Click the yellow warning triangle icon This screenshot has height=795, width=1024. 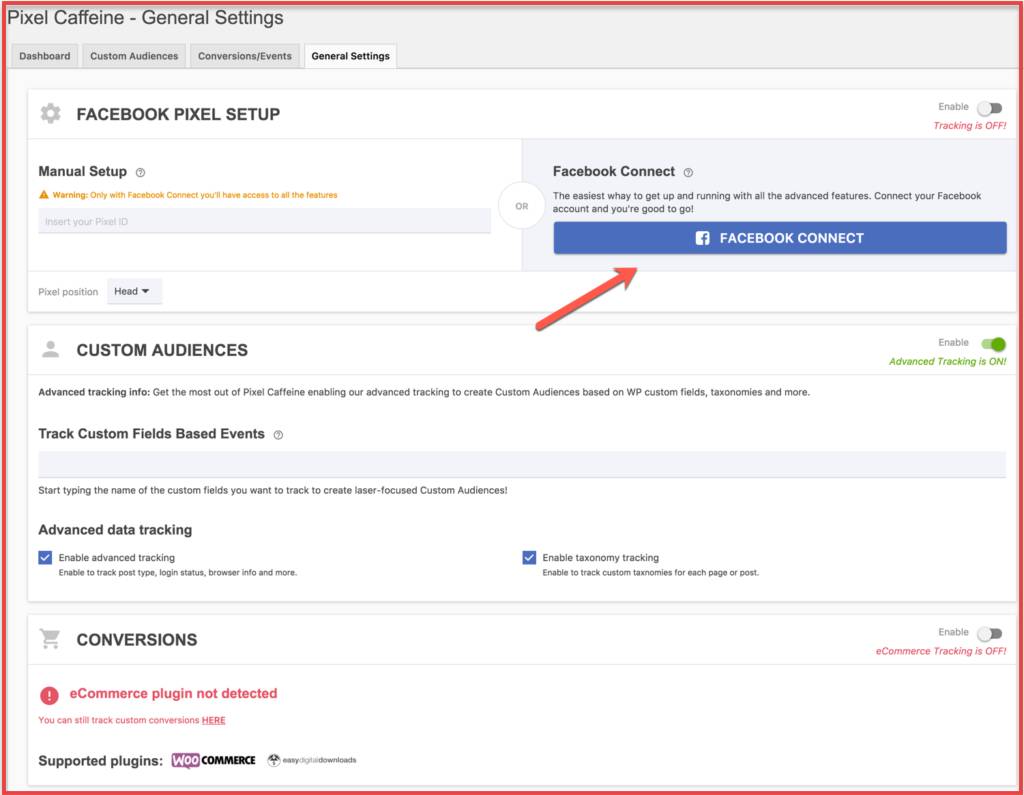pos(44,195)
